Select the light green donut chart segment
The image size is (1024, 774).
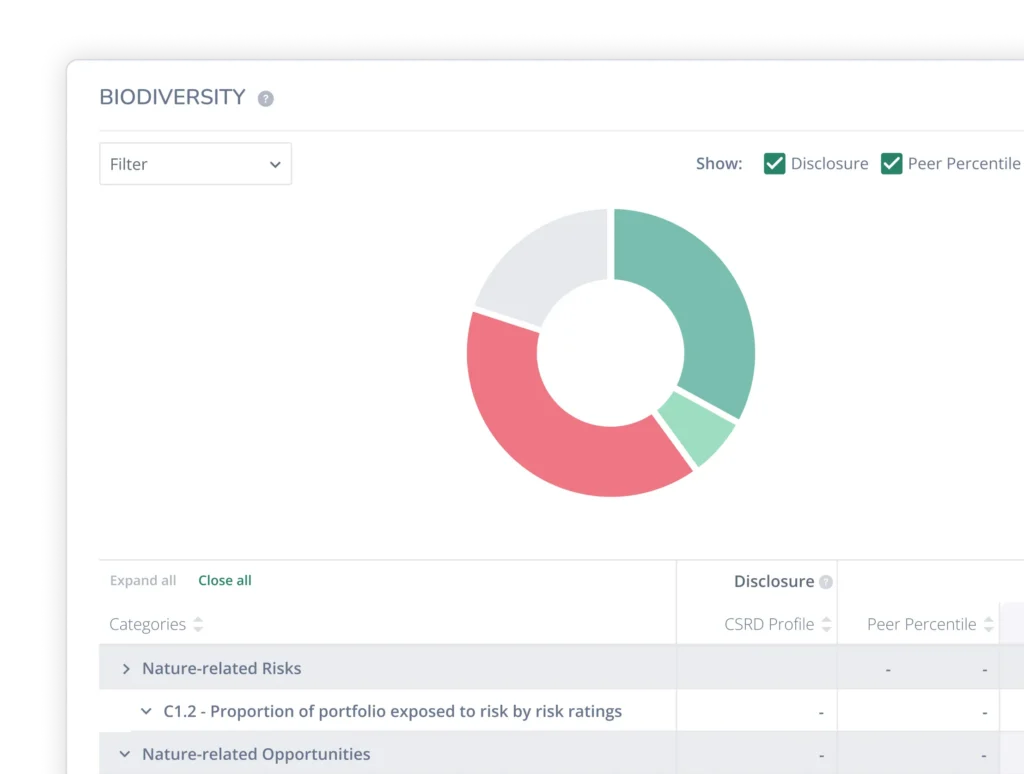[x=699, y=428]
